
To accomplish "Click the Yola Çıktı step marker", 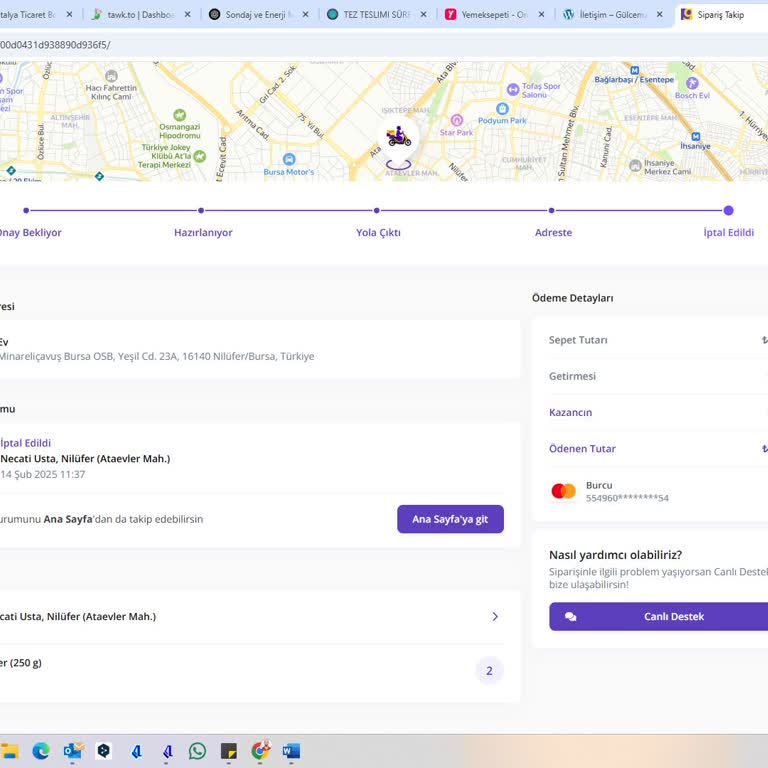I will (x=377, y=211).
